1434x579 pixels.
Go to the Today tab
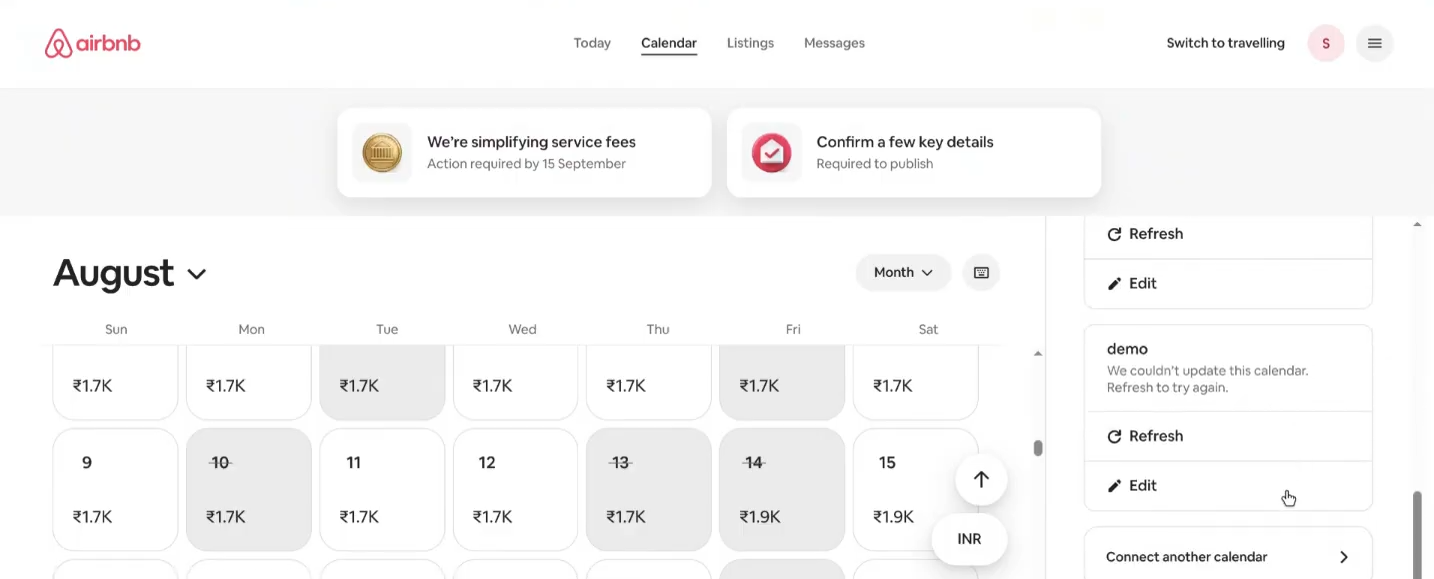(x=592, y=43)
